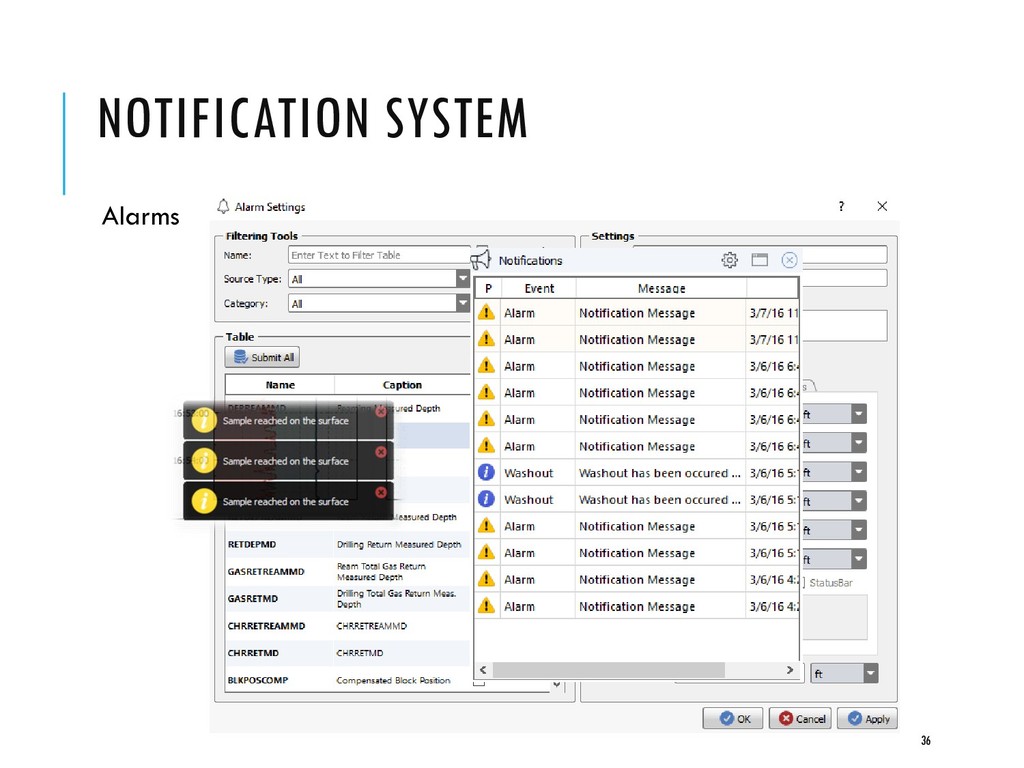Click the Notifications window dock icon

pyautogui.click(x=760, y=260)
